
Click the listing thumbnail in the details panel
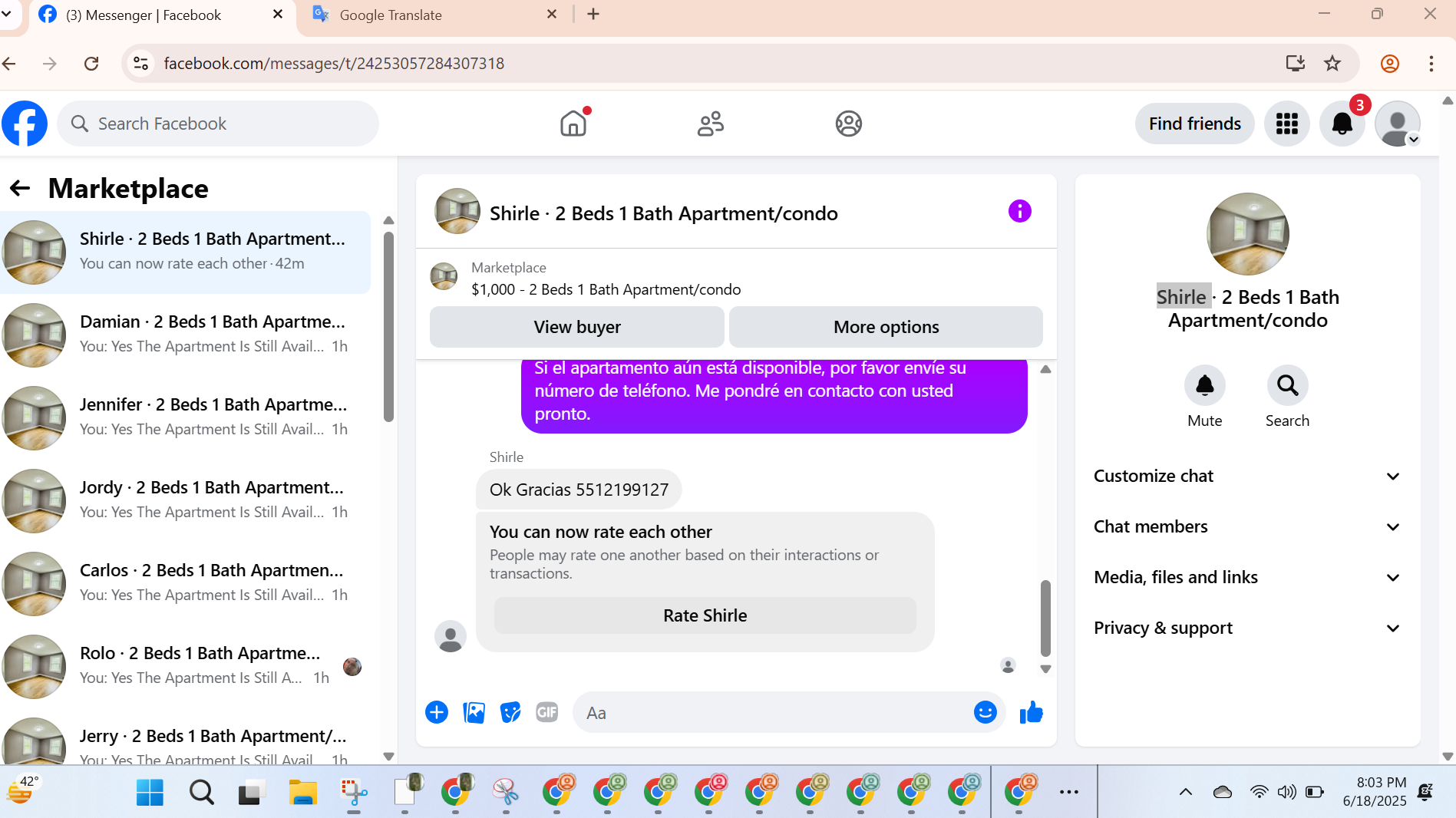[x=1247, y=234]
